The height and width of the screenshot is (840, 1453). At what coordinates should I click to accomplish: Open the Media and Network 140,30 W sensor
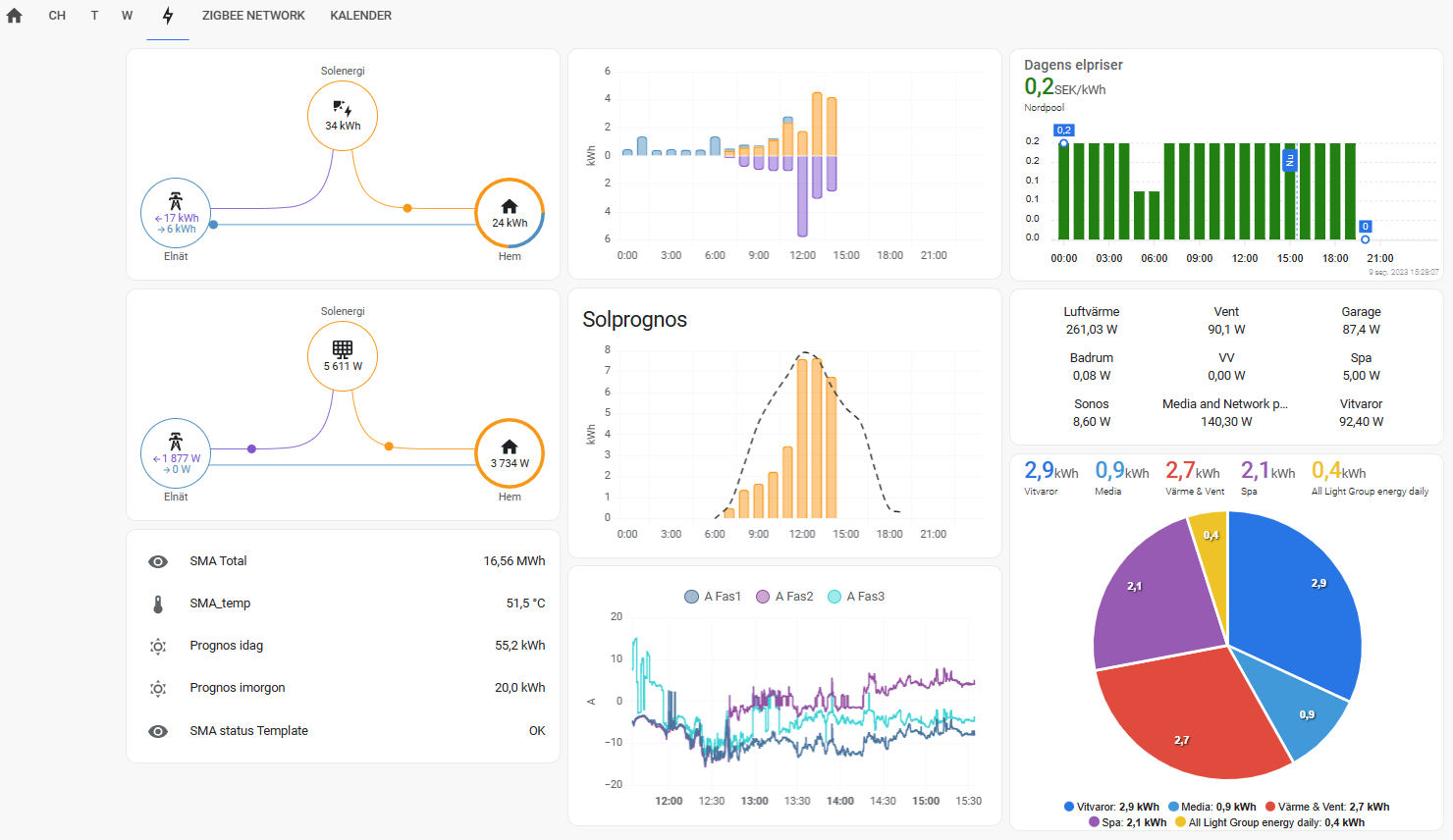click(1226, 413)
